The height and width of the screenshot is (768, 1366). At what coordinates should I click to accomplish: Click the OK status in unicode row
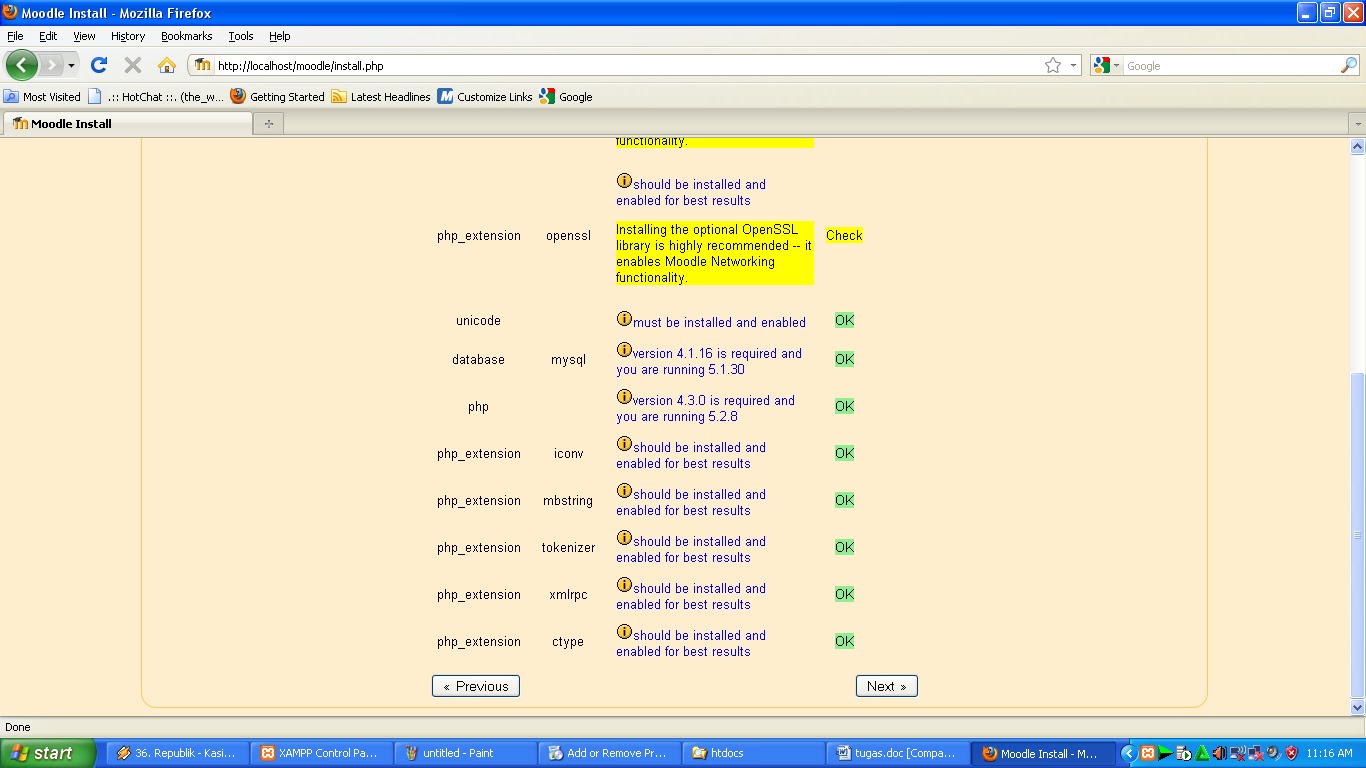point(844,320)
